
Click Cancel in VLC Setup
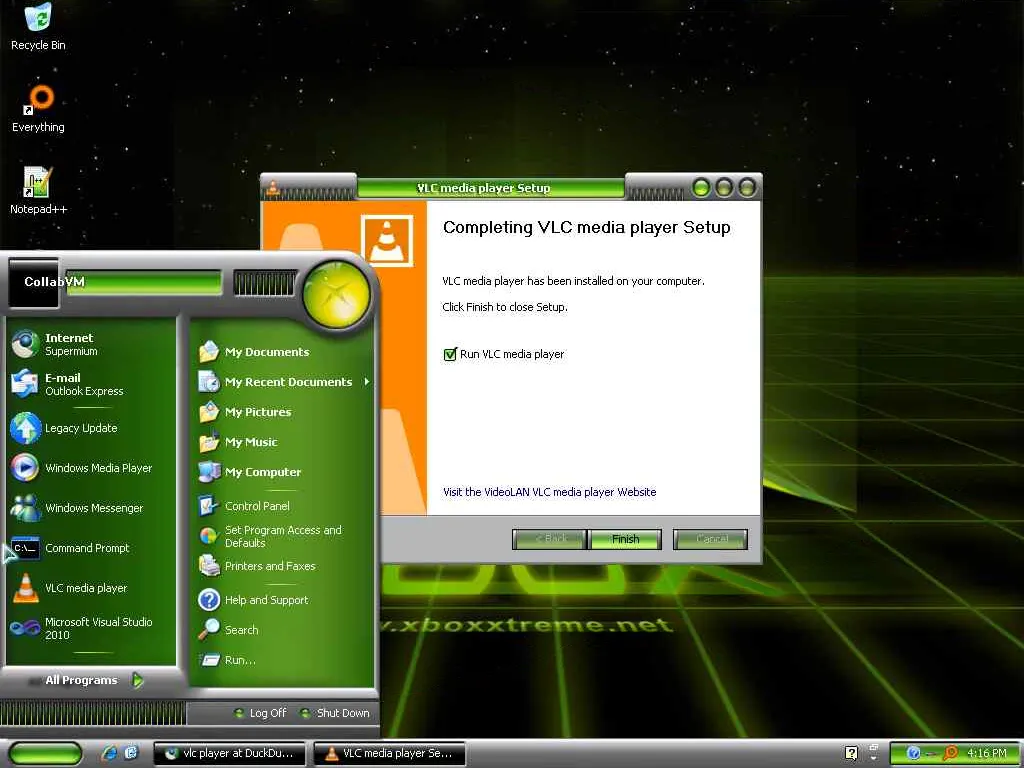coord(711,539)
